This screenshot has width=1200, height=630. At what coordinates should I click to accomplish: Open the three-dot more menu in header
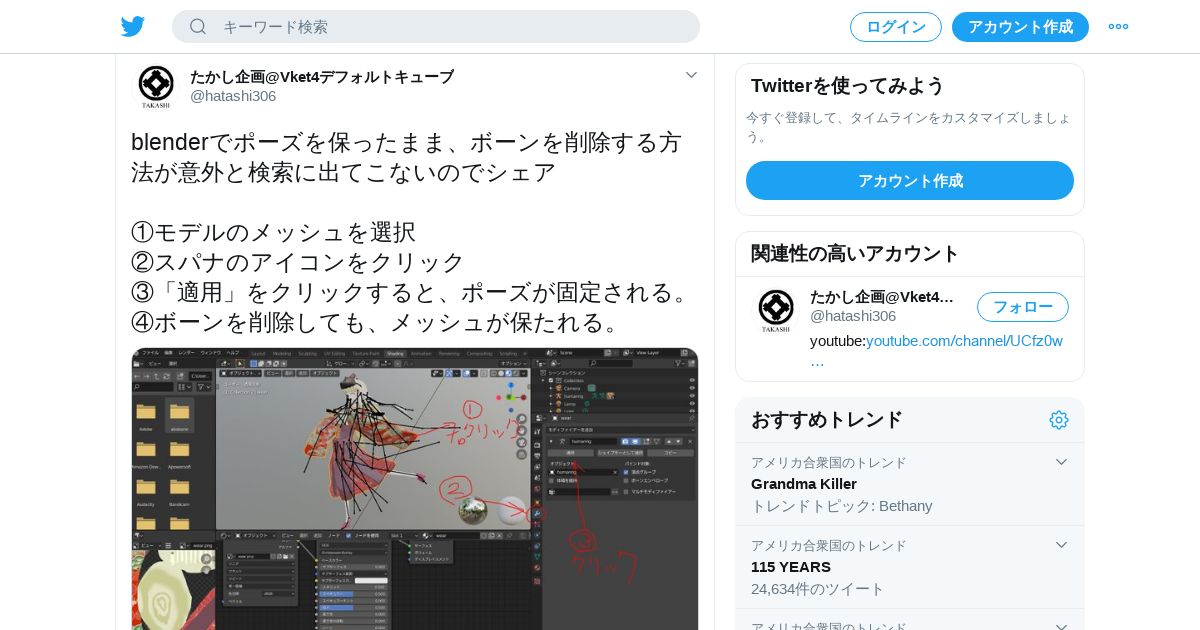1118,27
